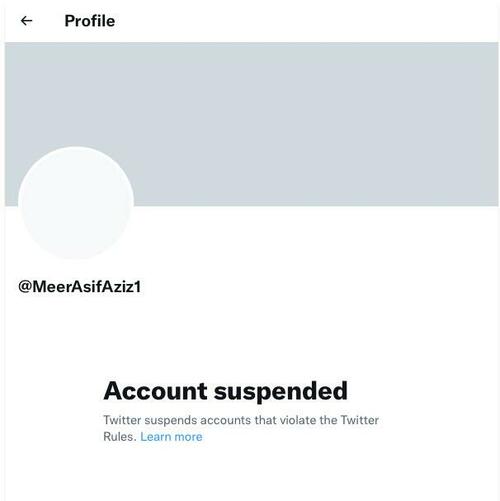The width and height of the screenshot is (500, 501).
Task: Click the word Rules before Learn more
Action: coord(120,437)
